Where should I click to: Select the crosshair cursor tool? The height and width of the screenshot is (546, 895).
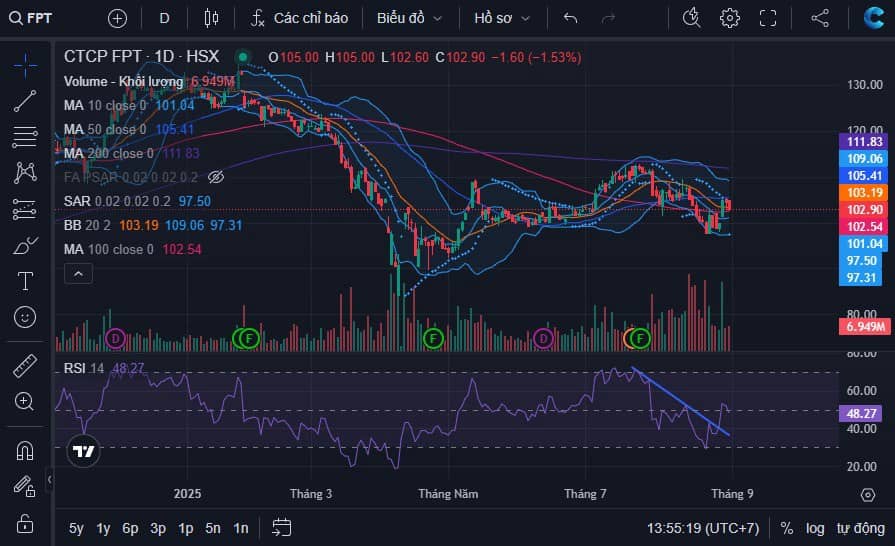25,66
